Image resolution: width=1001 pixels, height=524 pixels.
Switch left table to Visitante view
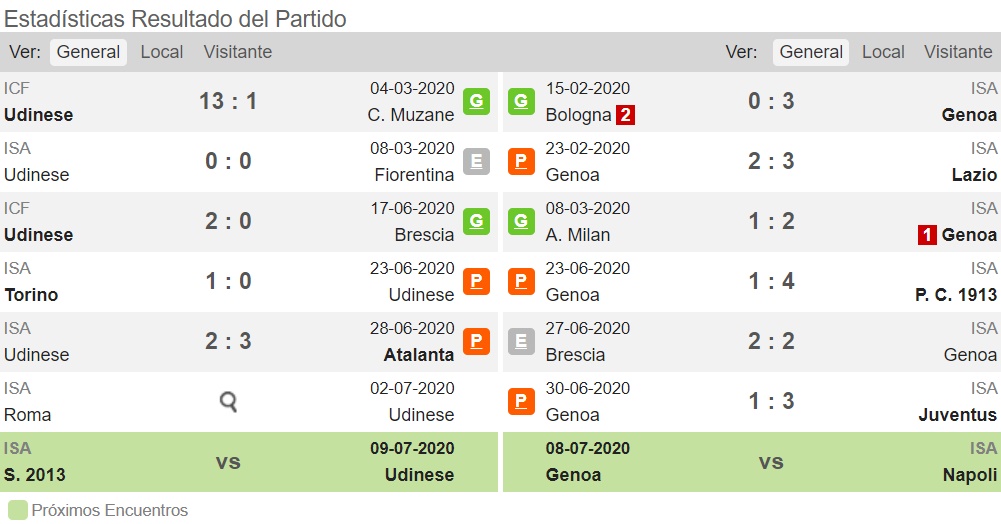237,52
